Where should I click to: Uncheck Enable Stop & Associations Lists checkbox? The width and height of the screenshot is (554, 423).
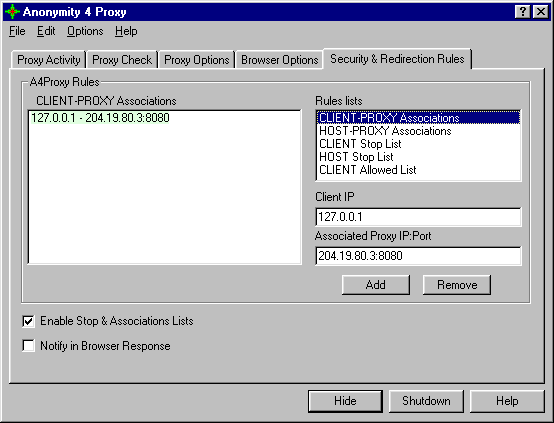click(x=28, y=321)
